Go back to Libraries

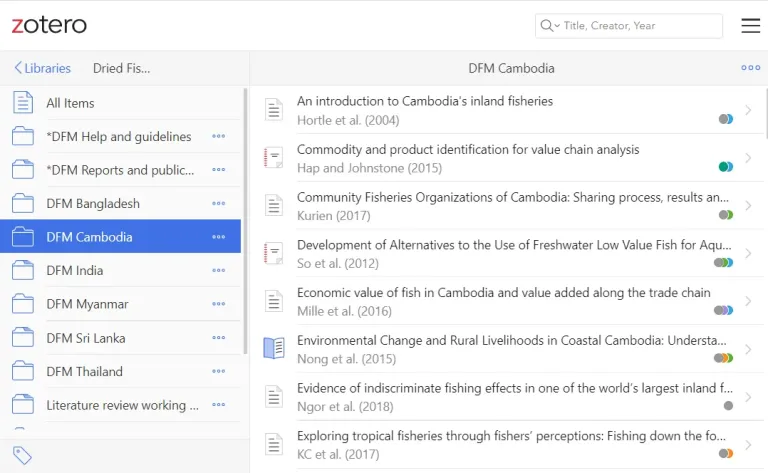42,68
